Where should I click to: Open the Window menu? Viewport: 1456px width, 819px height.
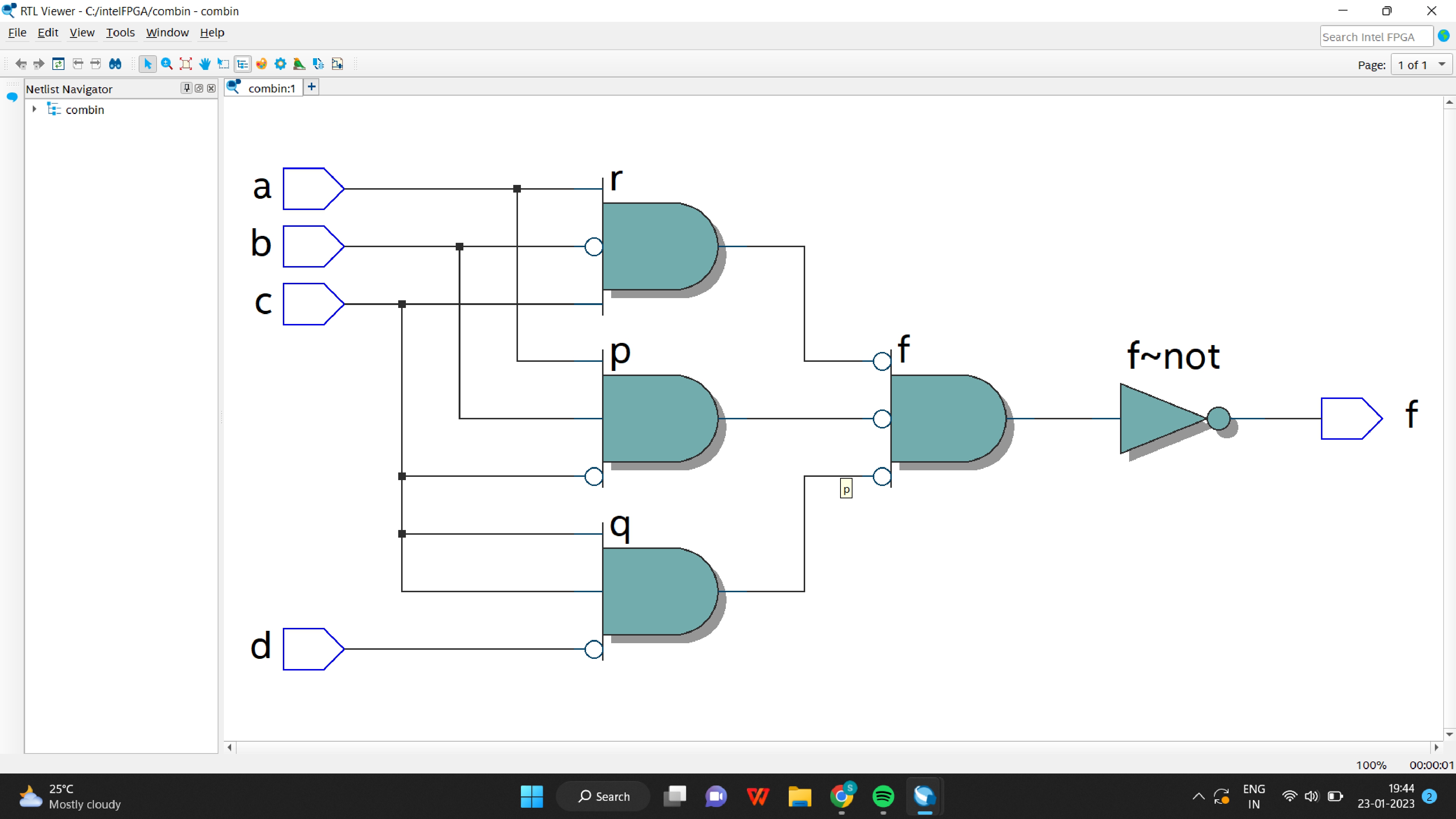tap(167, 33)
